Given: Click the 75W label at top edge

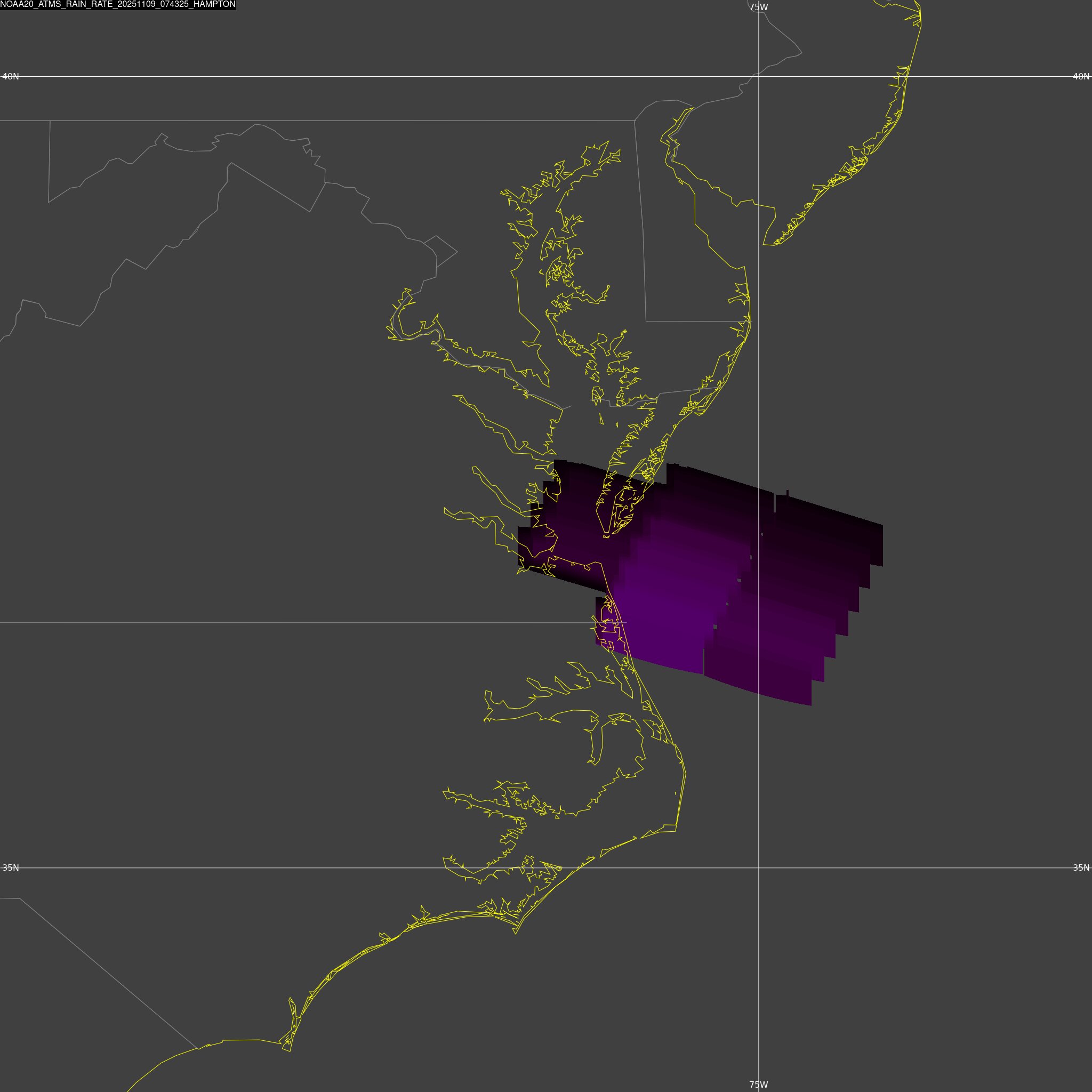Looking at the screenshot, I should pyautogui.click(x=758, y=7).
